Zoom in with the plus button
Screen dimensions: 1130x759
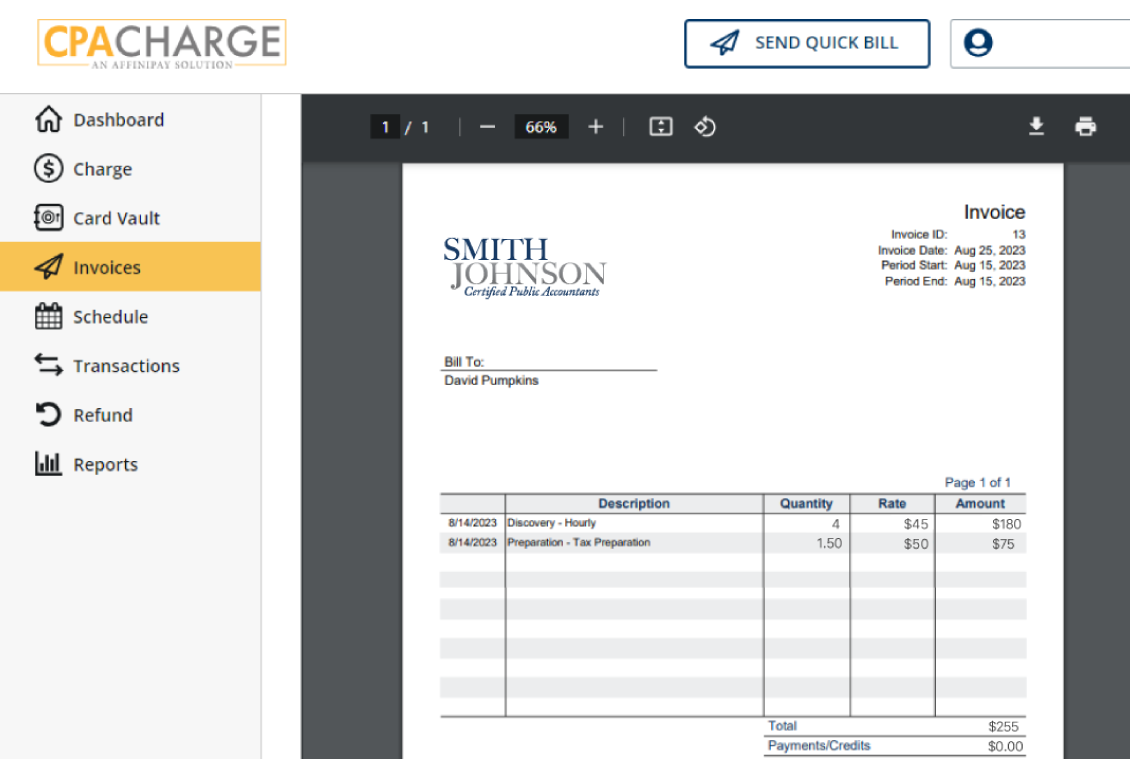(596, 127)
